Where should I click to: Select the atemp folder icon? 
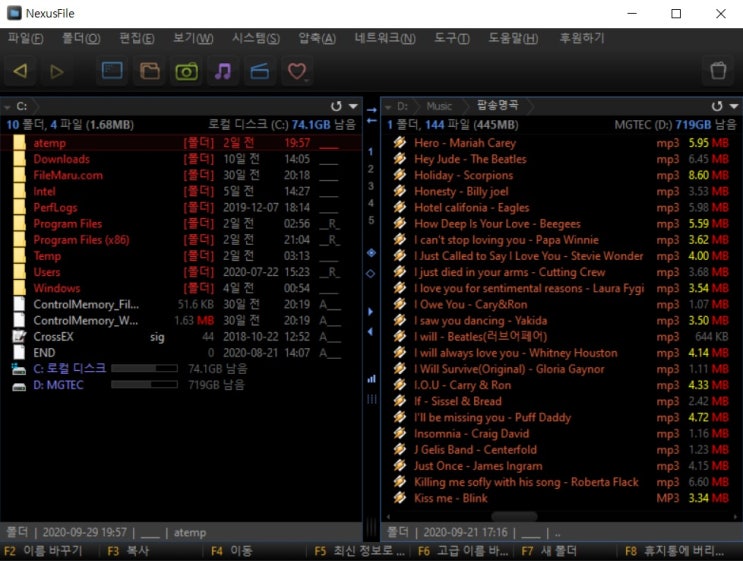(19, 143)
